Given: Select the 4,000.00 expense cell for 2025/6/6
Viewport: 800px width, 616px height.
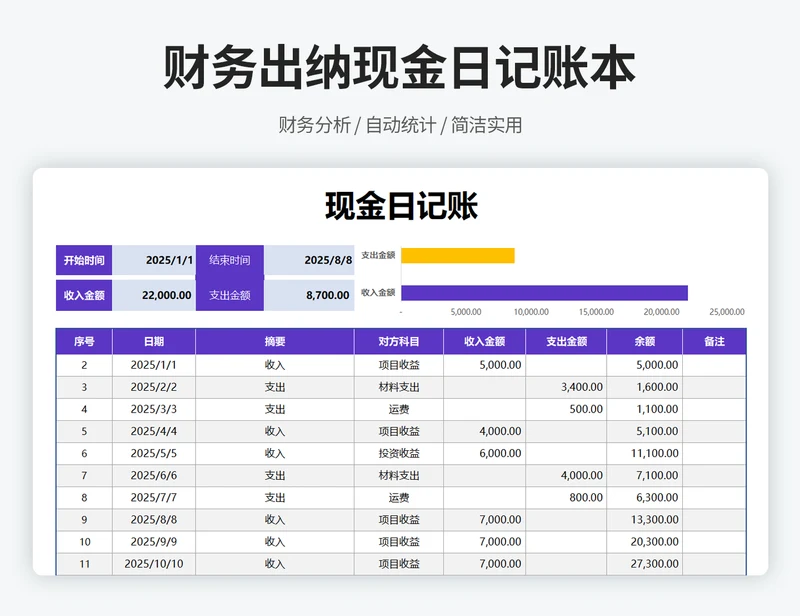Looking at the screenshot, I should [x=566, y=476].
